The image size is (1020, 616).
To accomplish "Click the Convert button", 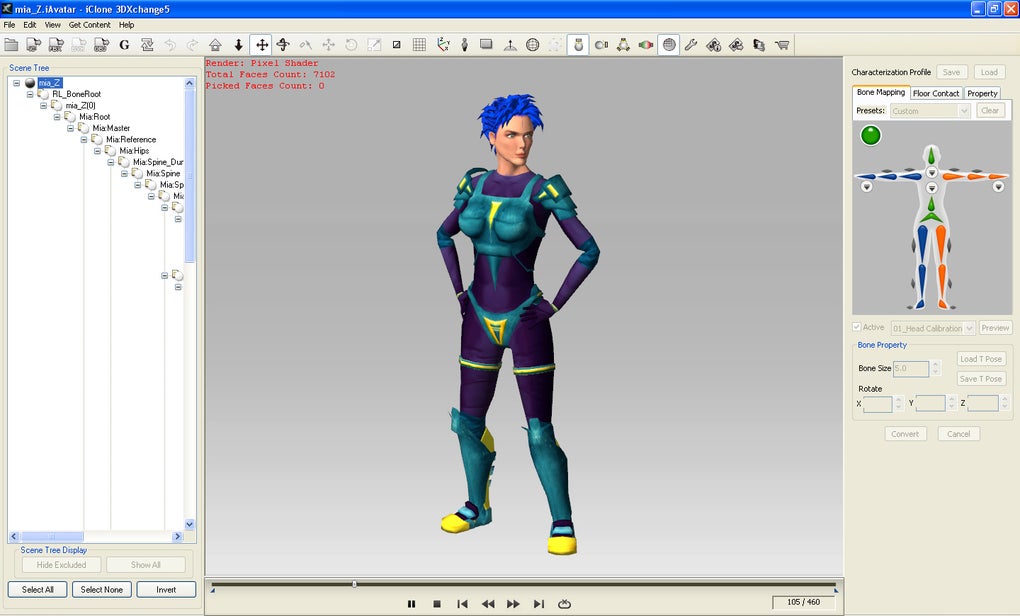I will pos(905,434).
